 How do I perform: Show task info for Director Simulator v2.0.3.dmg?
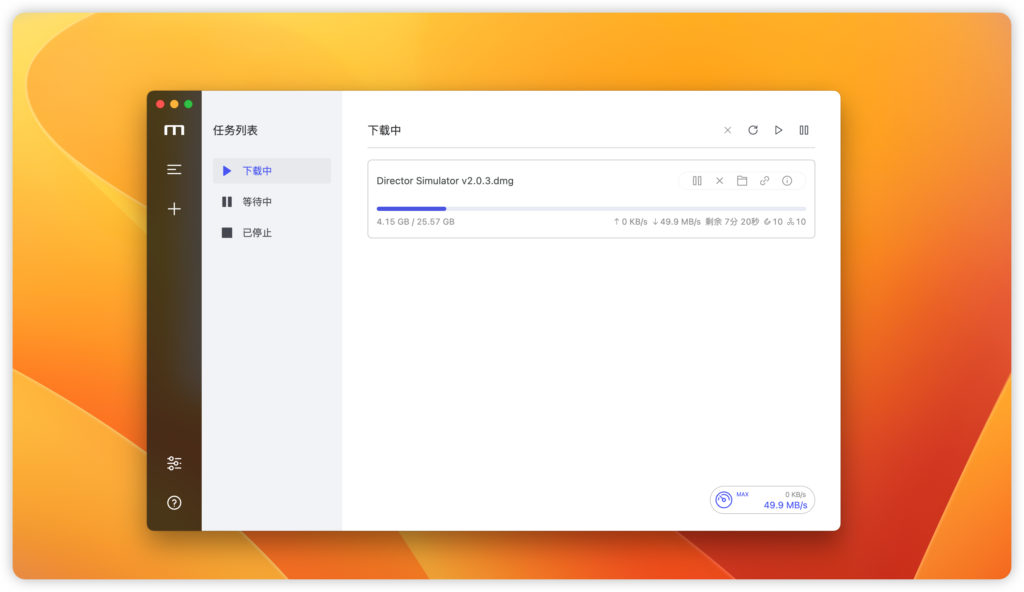[x=788, y=180]
